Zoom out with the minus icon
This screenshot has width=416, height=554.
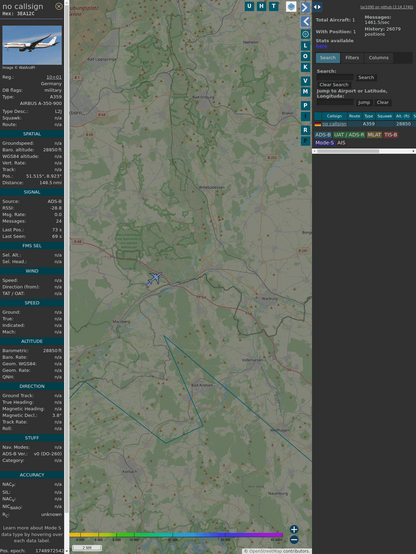[294, 540]
